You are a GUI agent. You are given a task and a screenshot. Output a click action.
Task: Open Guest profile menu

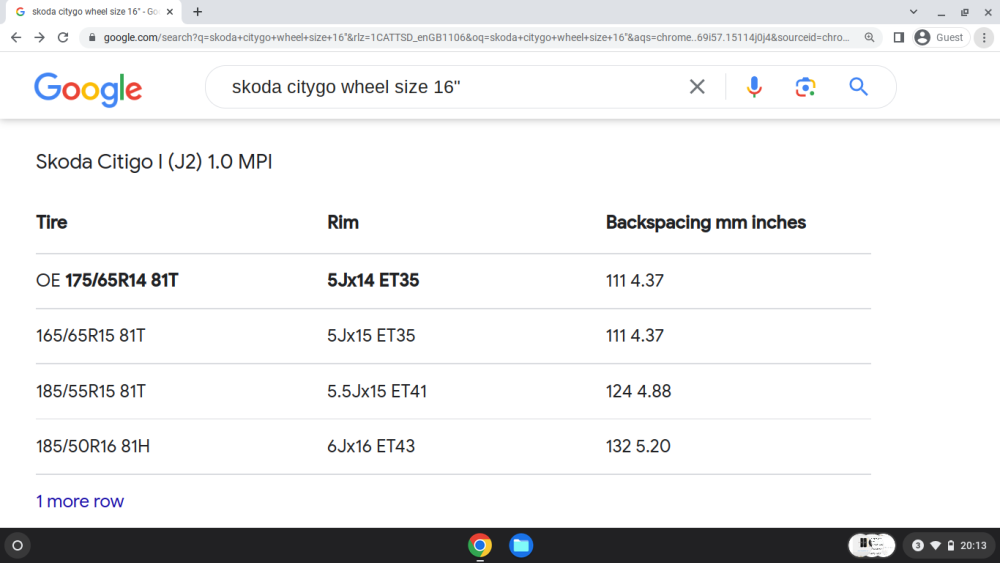(941, 38)
